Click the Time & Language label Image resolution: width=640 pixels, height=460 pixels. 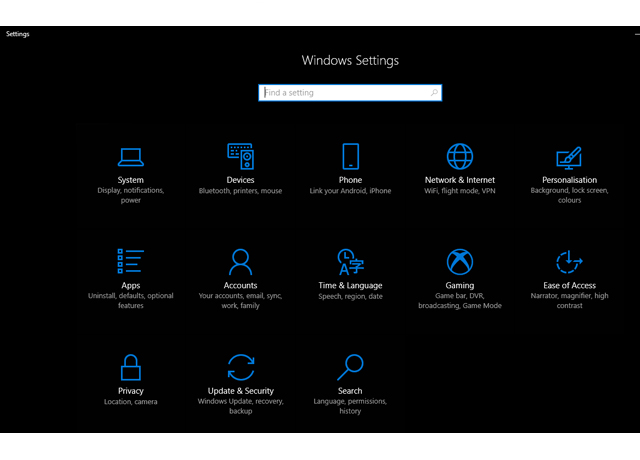[350, 285]
